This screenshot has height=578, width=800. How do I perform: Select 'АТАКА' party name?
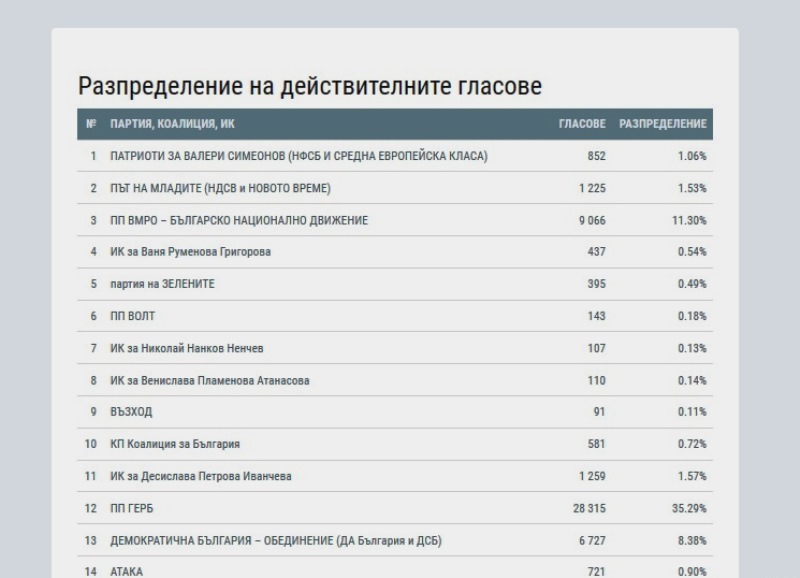coord(127,572)
